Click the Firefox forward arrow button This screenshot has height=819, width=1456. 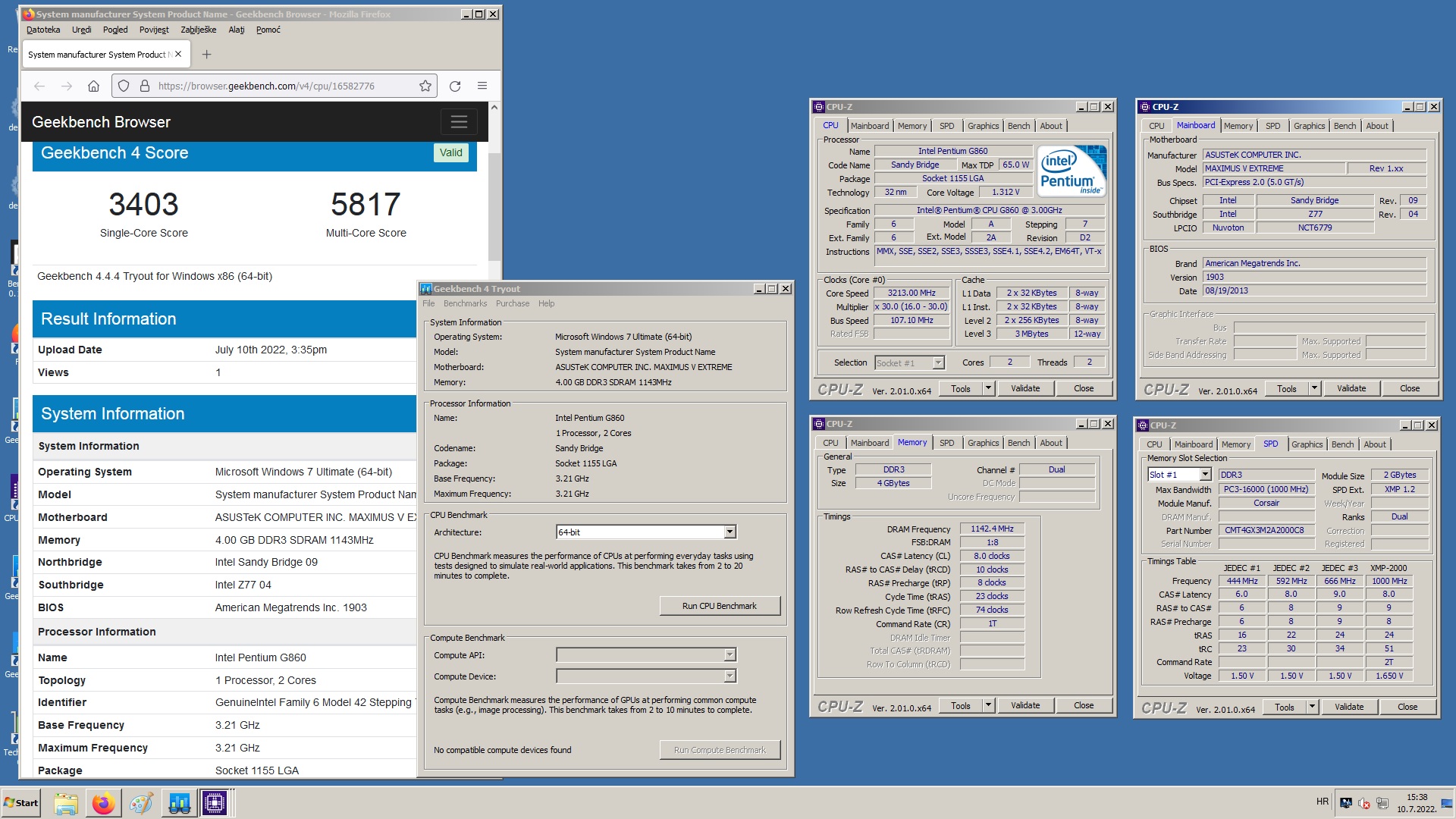pyautogui.click(x=67, y=86)
